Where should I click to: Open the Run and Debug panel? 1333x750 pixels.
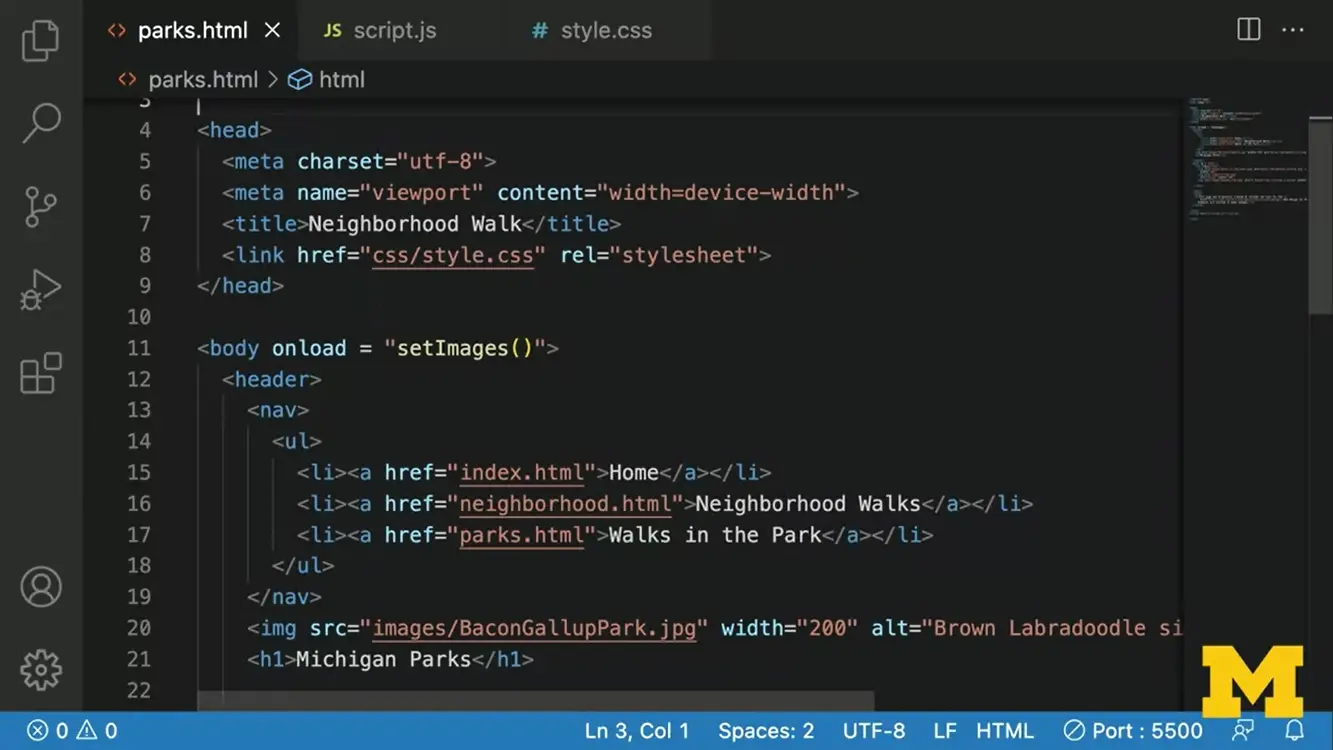(41, 290)
